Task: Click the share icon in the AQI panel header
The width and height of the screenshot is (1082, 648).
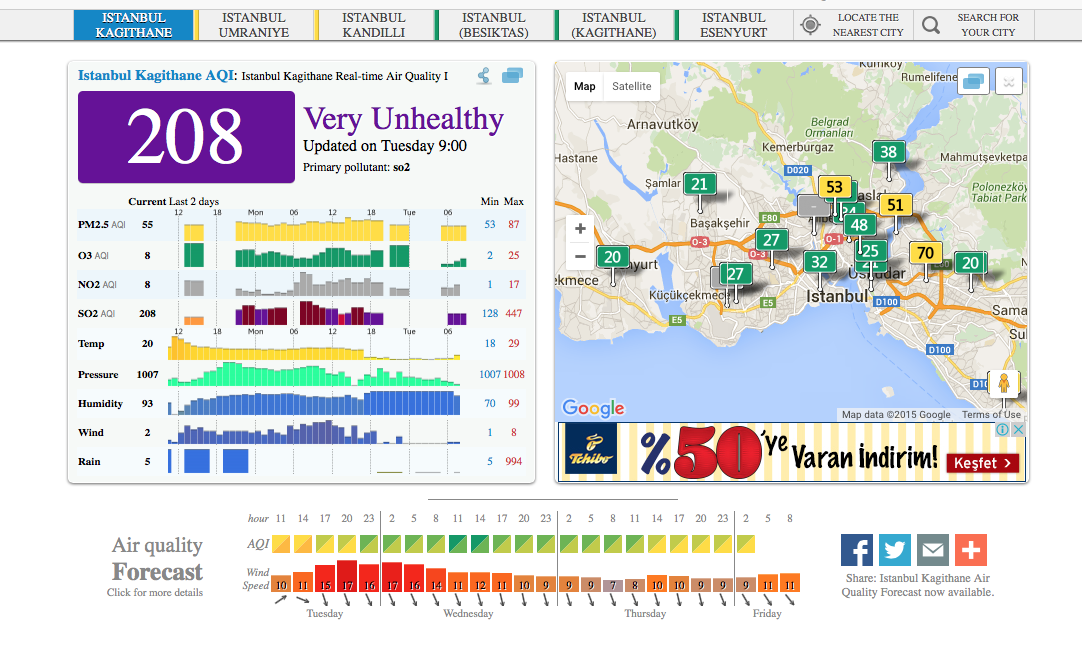Action: [484, 75]
